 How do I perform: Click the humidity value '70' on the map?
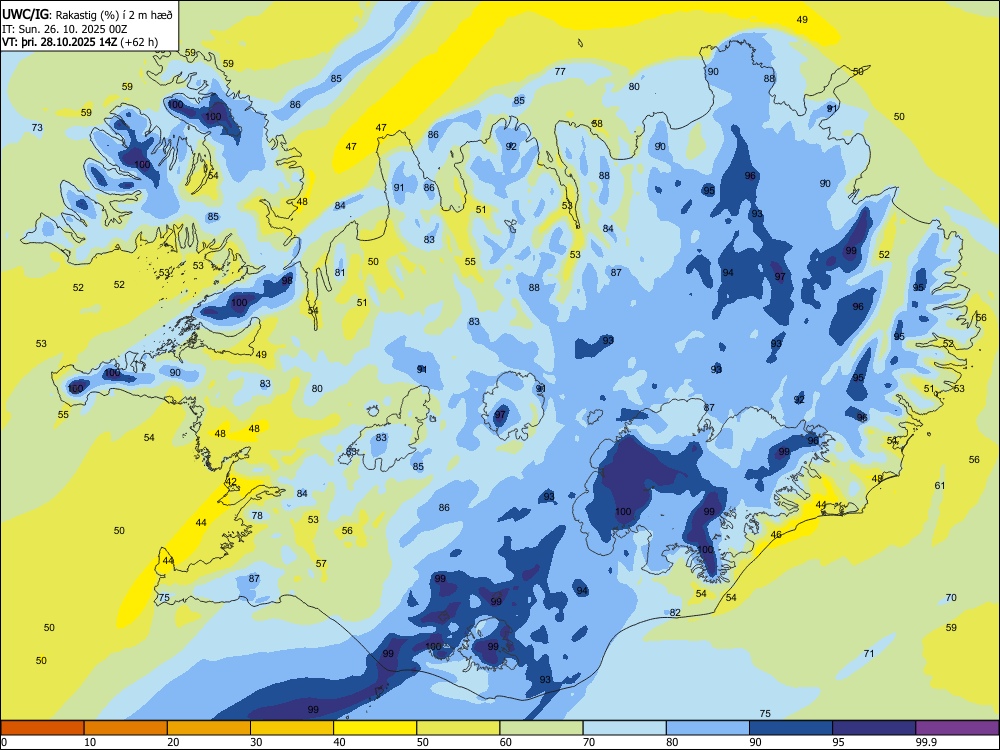pos(951,598)
